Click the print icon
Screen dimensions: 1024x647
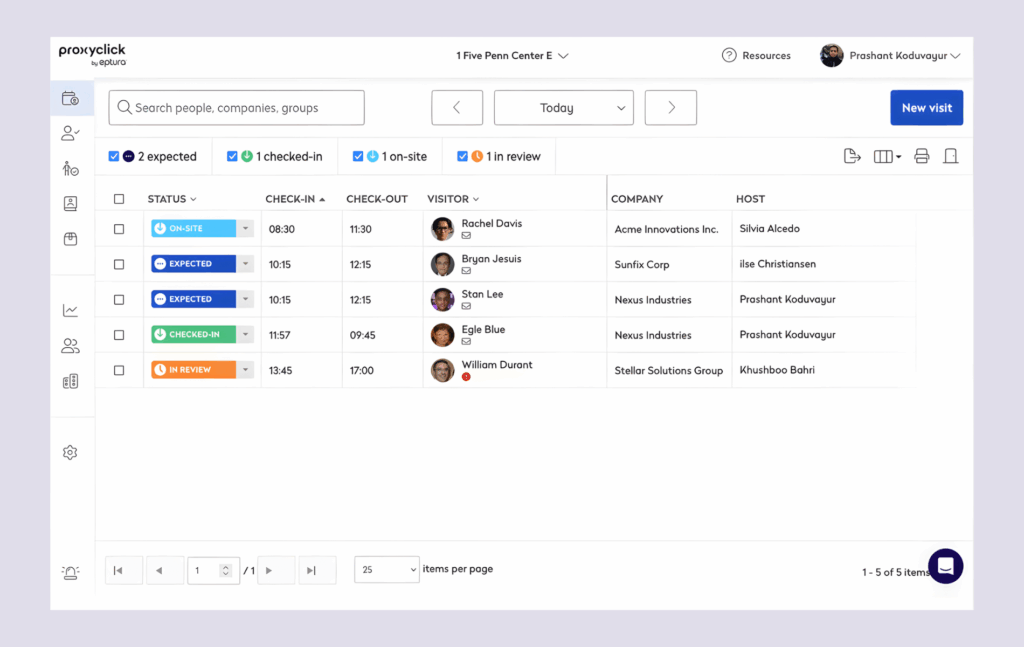pos(922,156)
